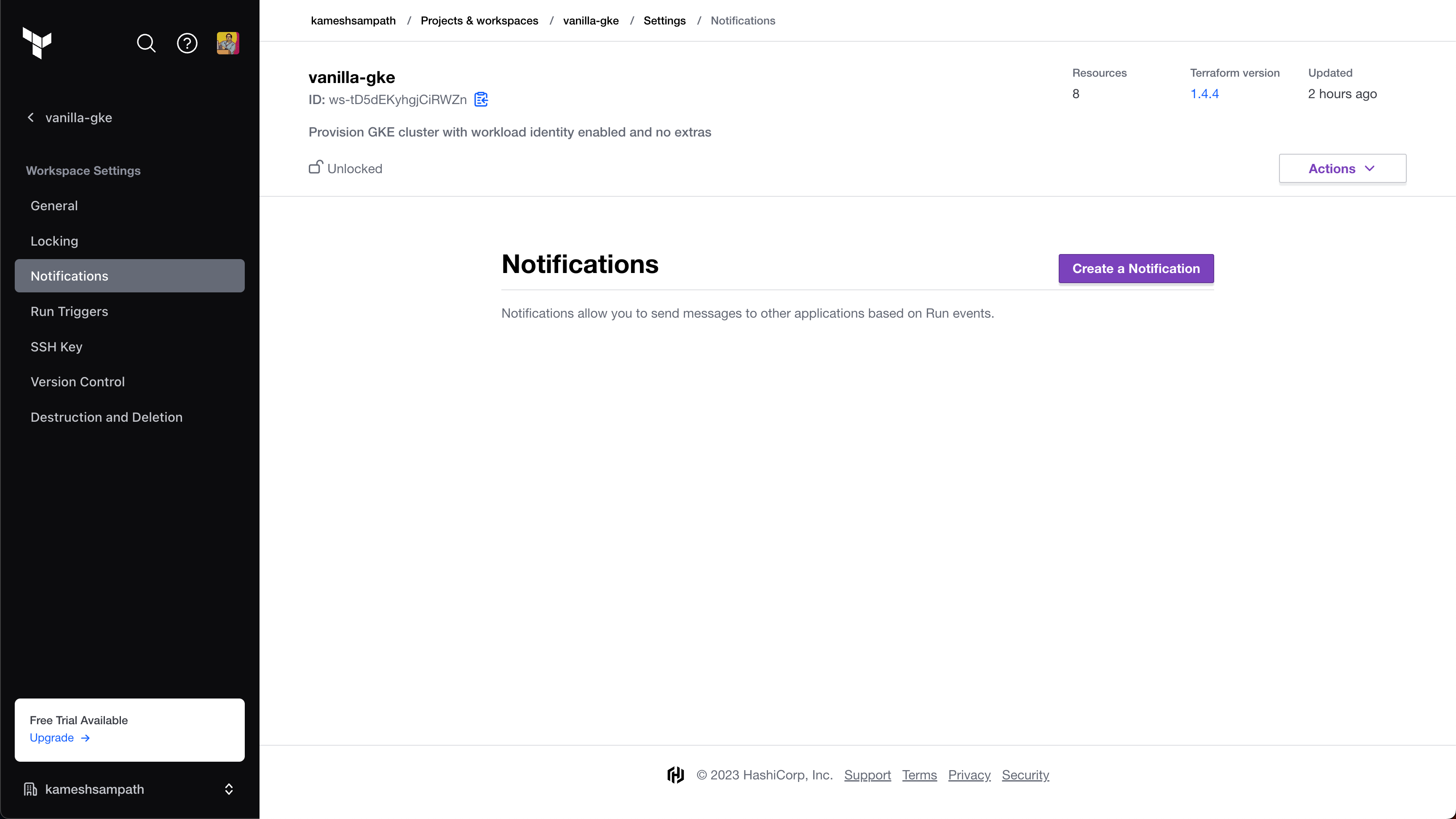Click the user avatar thumbnail

228,43
